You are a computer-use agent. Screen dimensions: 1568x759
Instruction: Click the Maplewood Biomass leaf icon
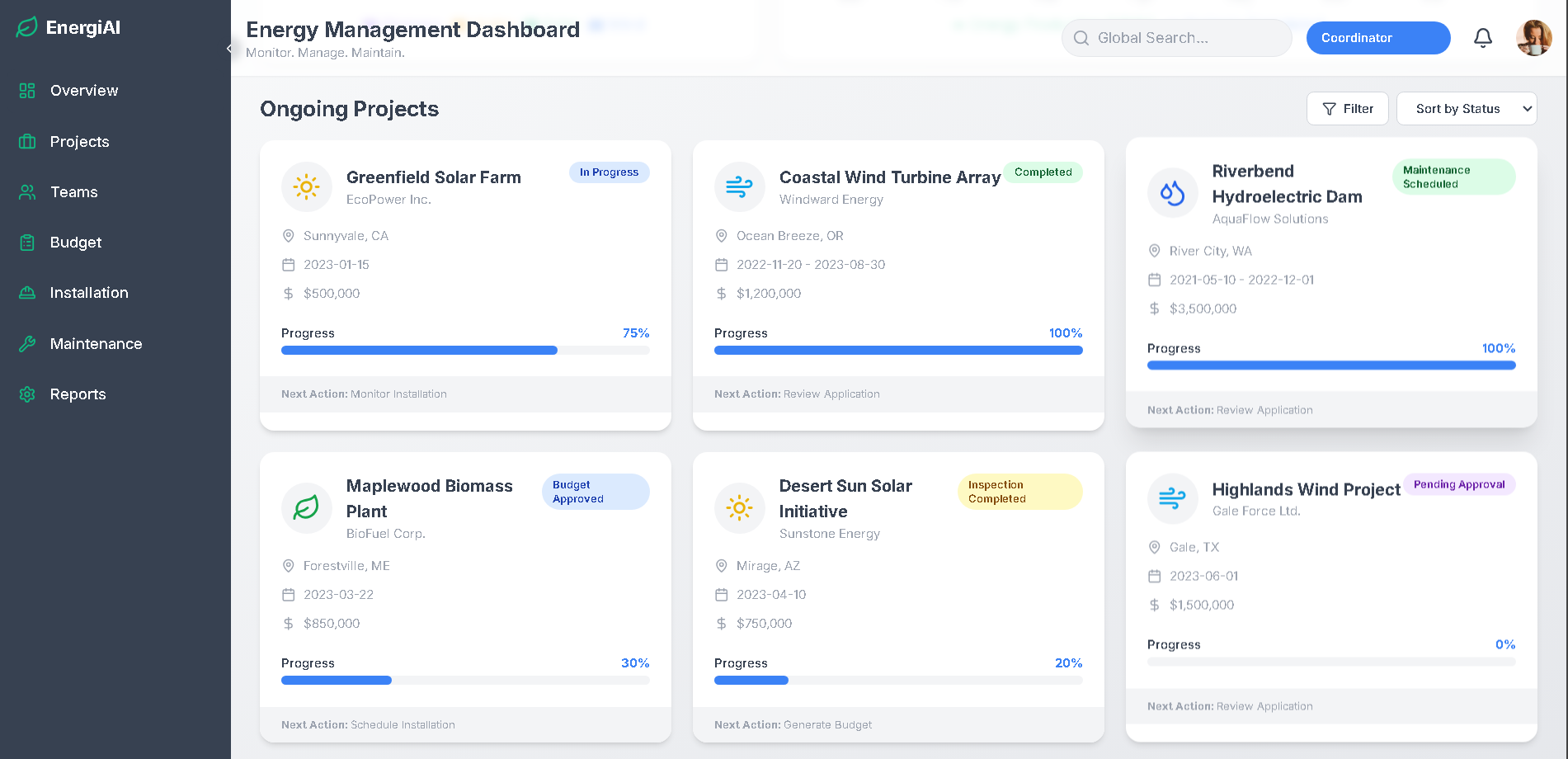click(x=306, y=507)
